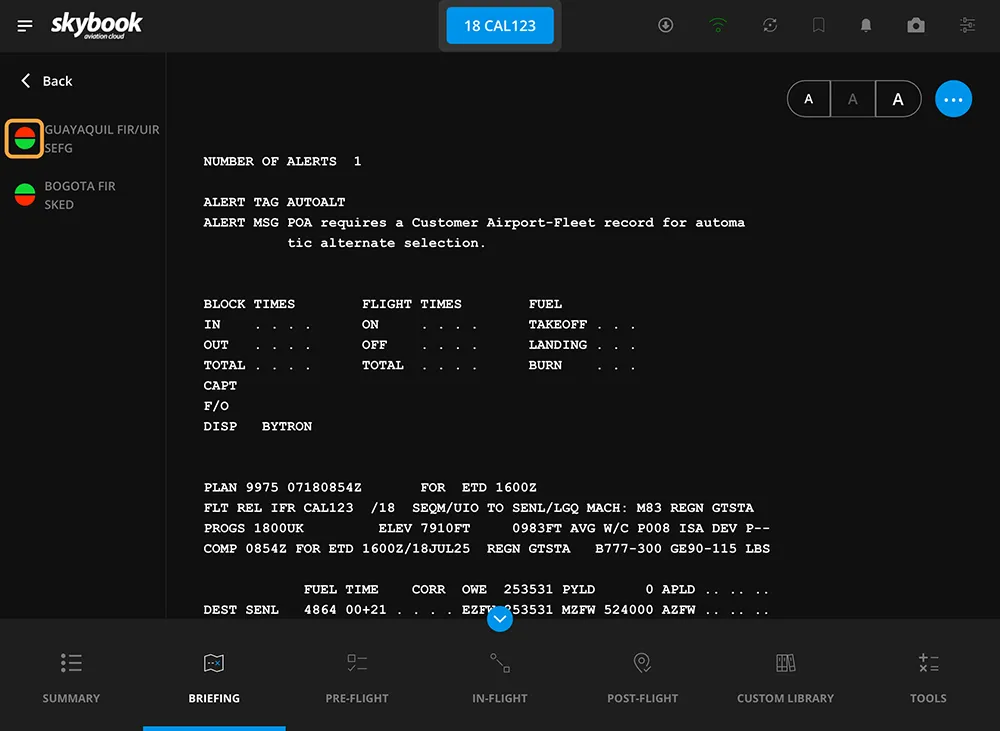
Task: Open notifications bell
Action: click(865, 25)
